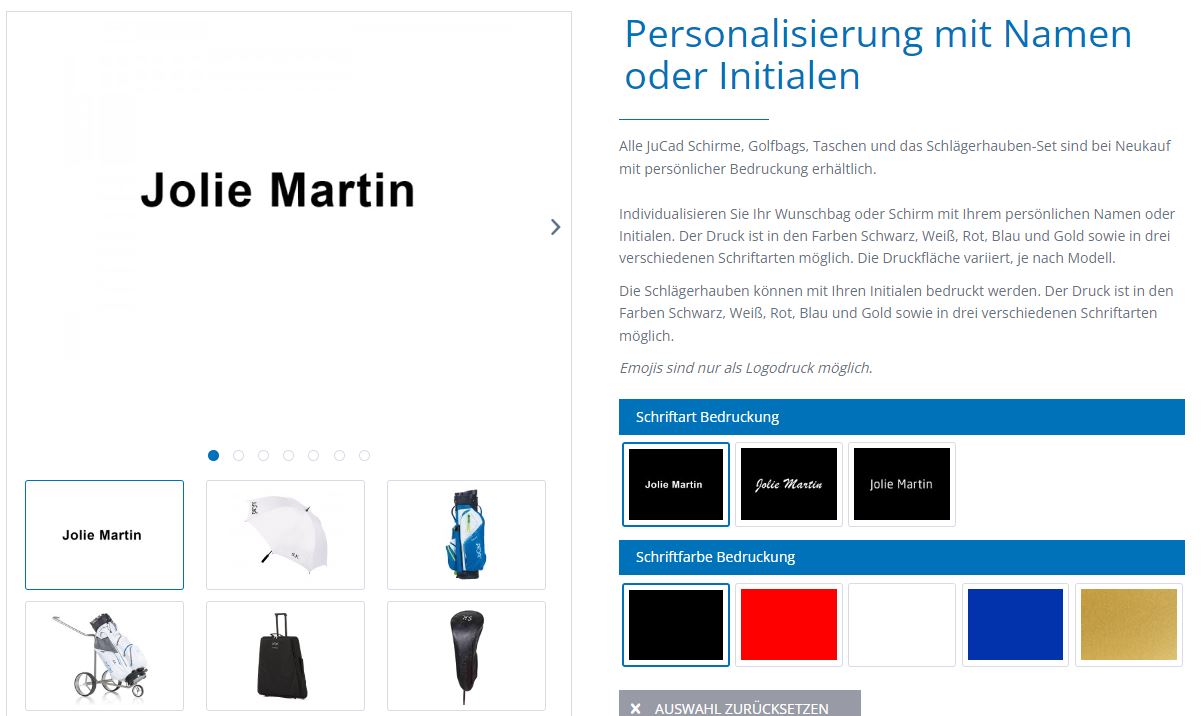The width and height of the screenshot is (1201, 716).
Task: Select the blue golf bag thumbnail
Action: (466, 535)
